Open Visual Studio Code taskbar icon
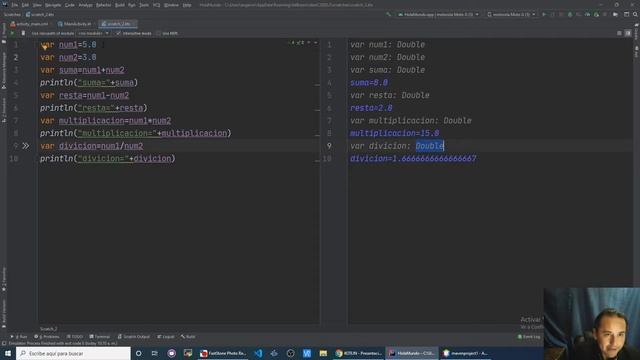Screen dimensions: 640x360 258,353
